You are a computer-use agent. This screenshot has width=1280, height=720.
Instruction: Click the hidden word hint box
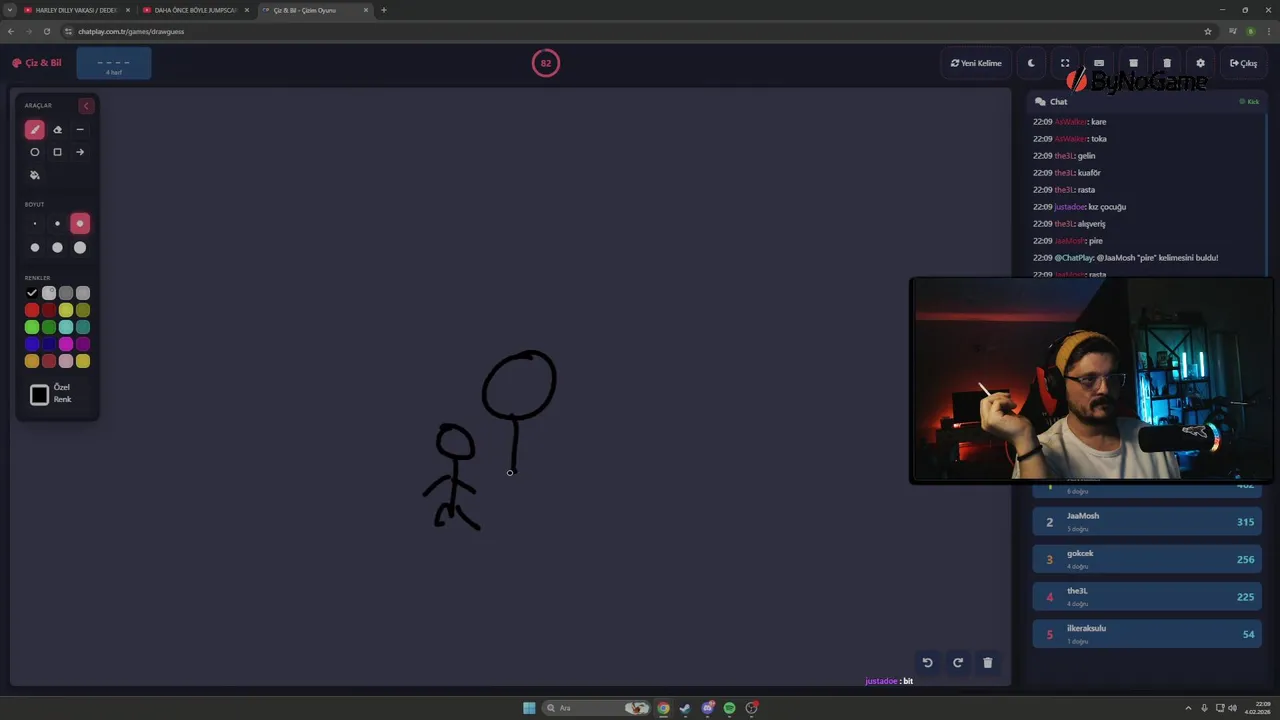click(114, 64)
